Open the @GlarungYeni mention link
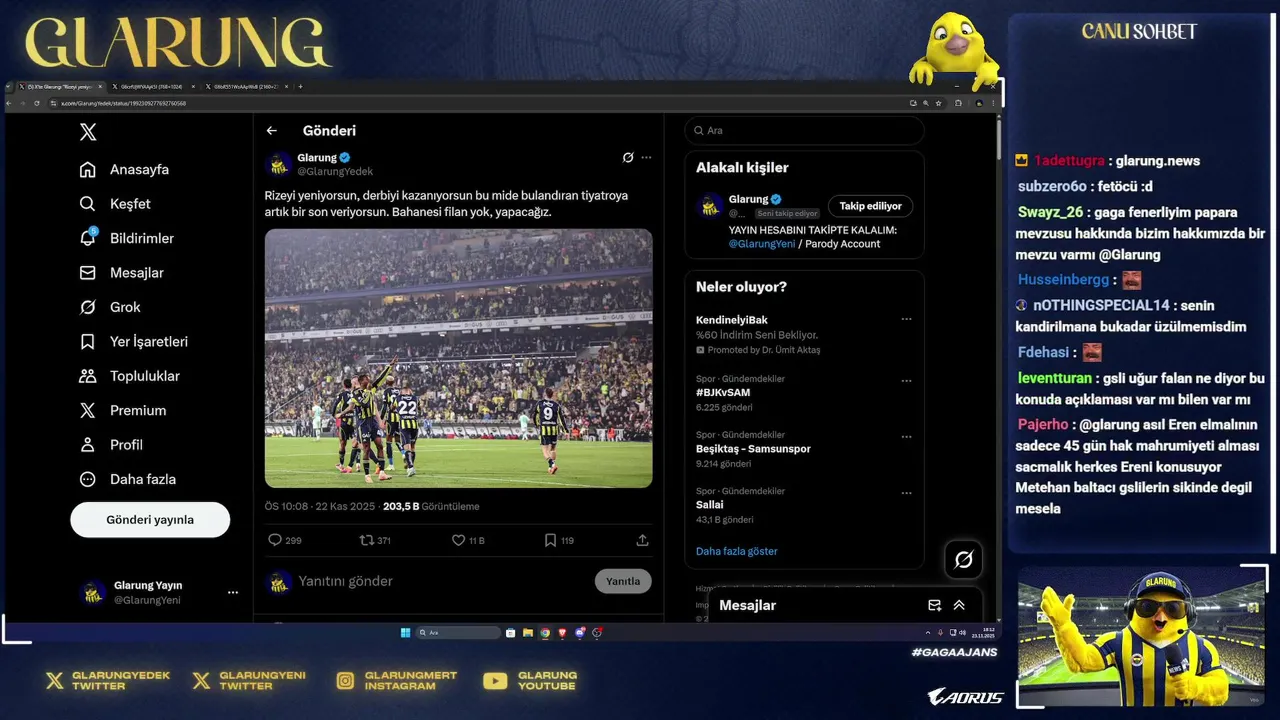The width and height of the screenshot is (1280, 720). [x=762, y=244]
